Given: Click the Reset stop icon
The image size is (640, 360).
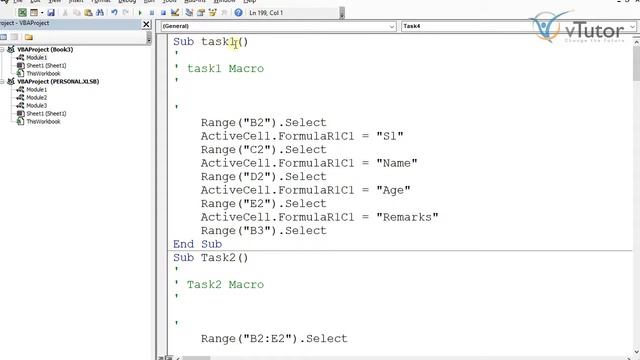Looking at the screenshot, I should pos(163,13).
